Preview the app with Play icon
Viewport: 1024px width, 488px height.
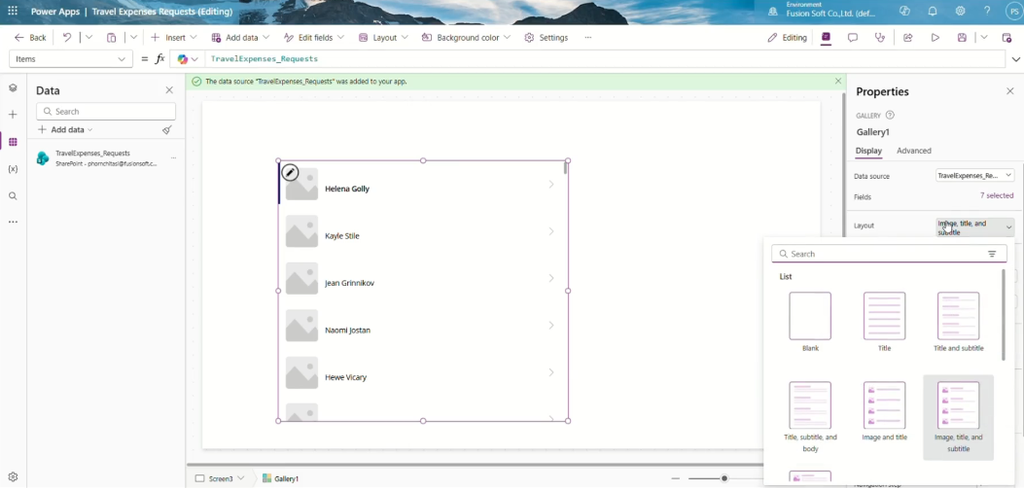pyautogui.click(x=935, y=38)
